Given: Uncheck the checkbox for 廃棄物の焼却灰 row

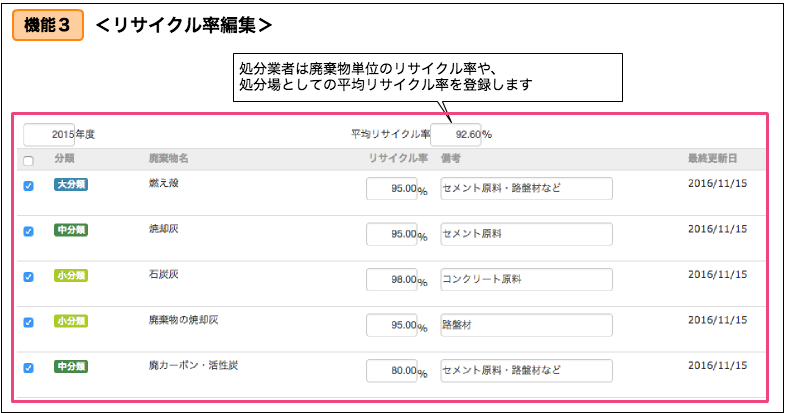Looking at the screenshot, I should 28,323.
